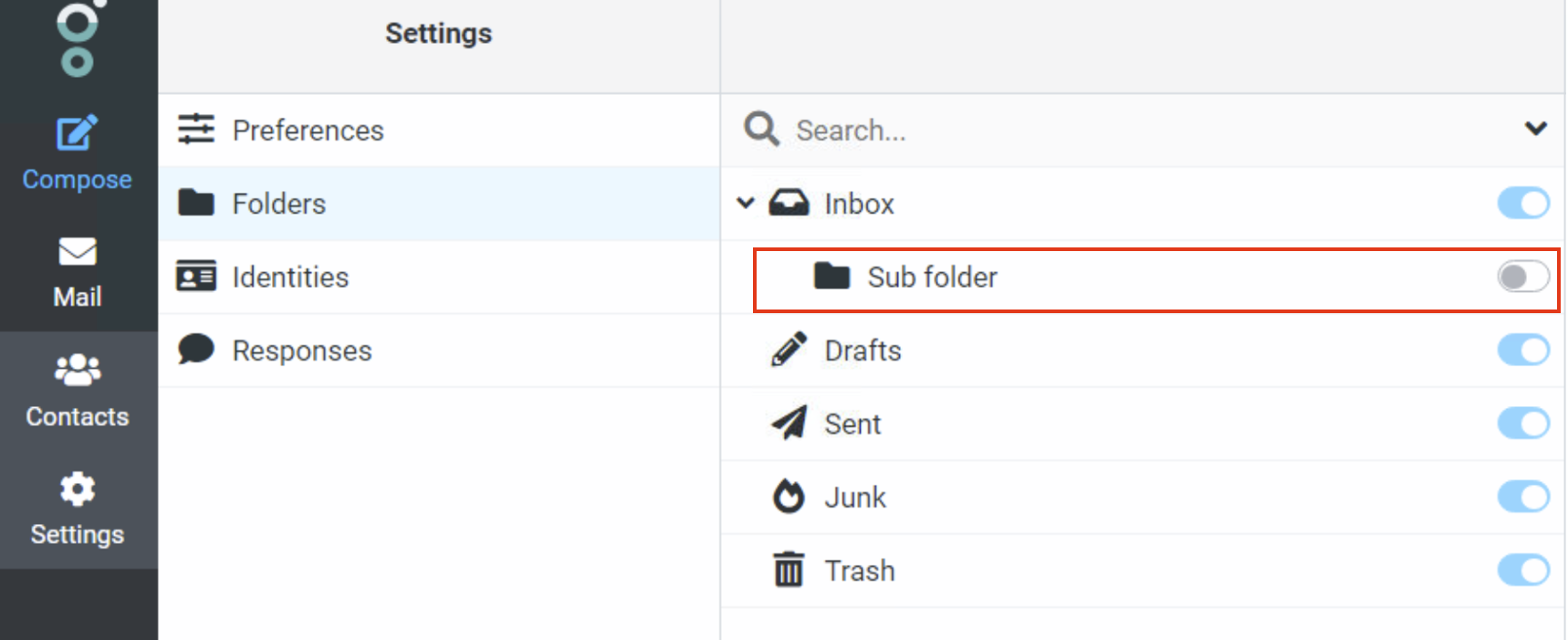Enable subscription toggle for Sub folder

tap(1523, 277)
